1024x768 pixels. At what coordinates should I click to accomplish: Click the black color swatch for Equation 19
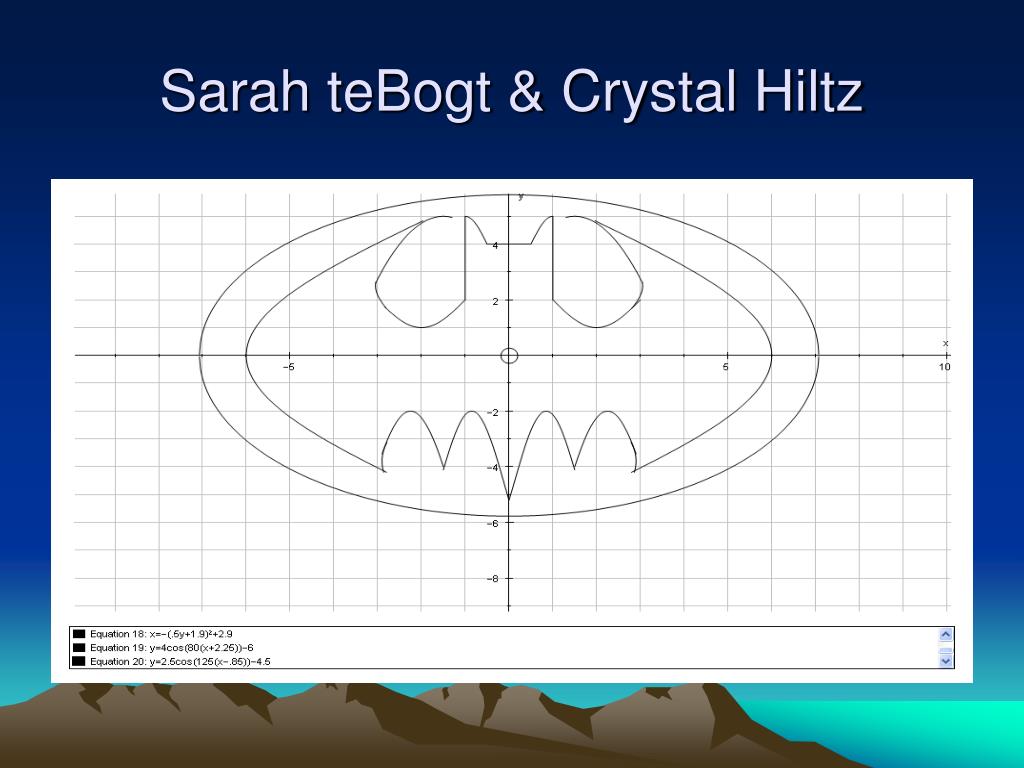(x=79, y=647)
